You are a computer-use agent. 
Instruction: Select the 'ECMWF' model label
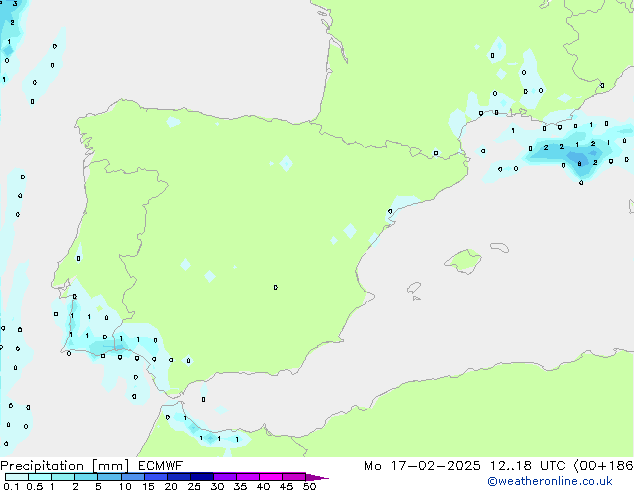(x=161, y=466)
